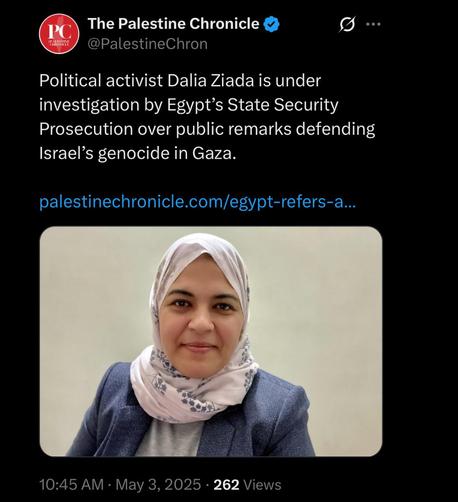458x502 pixels.
Task: Click the blue verified checkmark badge
Action: click(x=272, y=24)
